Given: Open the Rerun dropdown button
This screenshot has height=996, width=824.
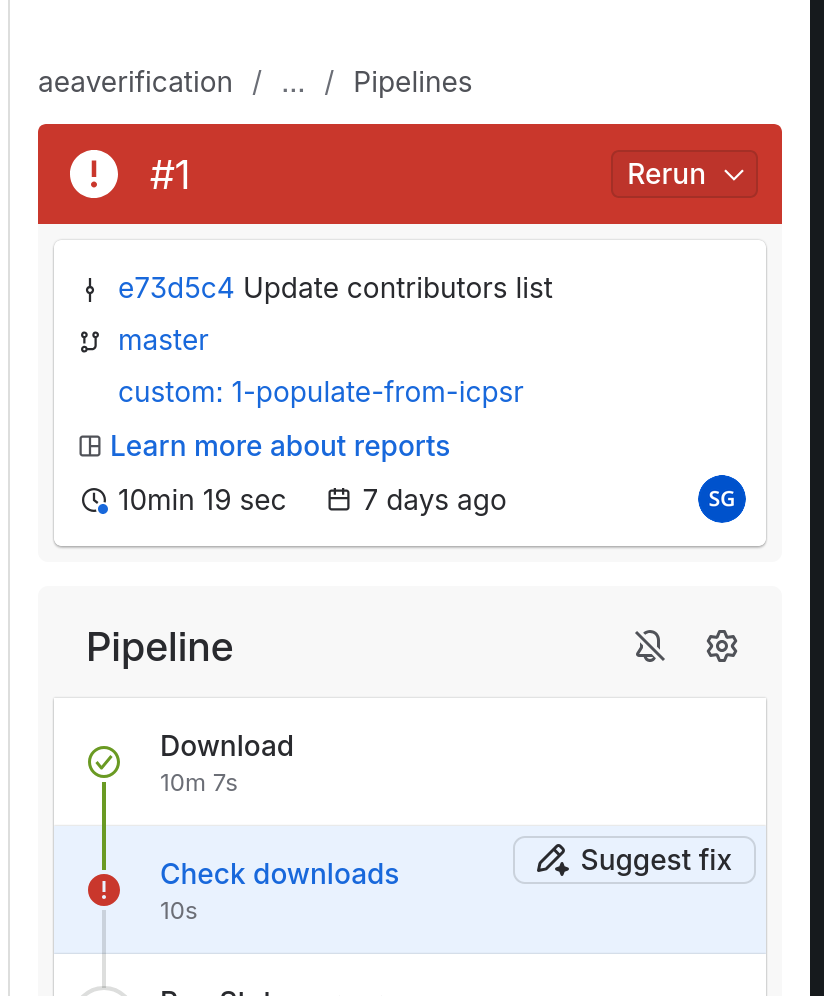Looking at the screenshot, I should point(684,174).
